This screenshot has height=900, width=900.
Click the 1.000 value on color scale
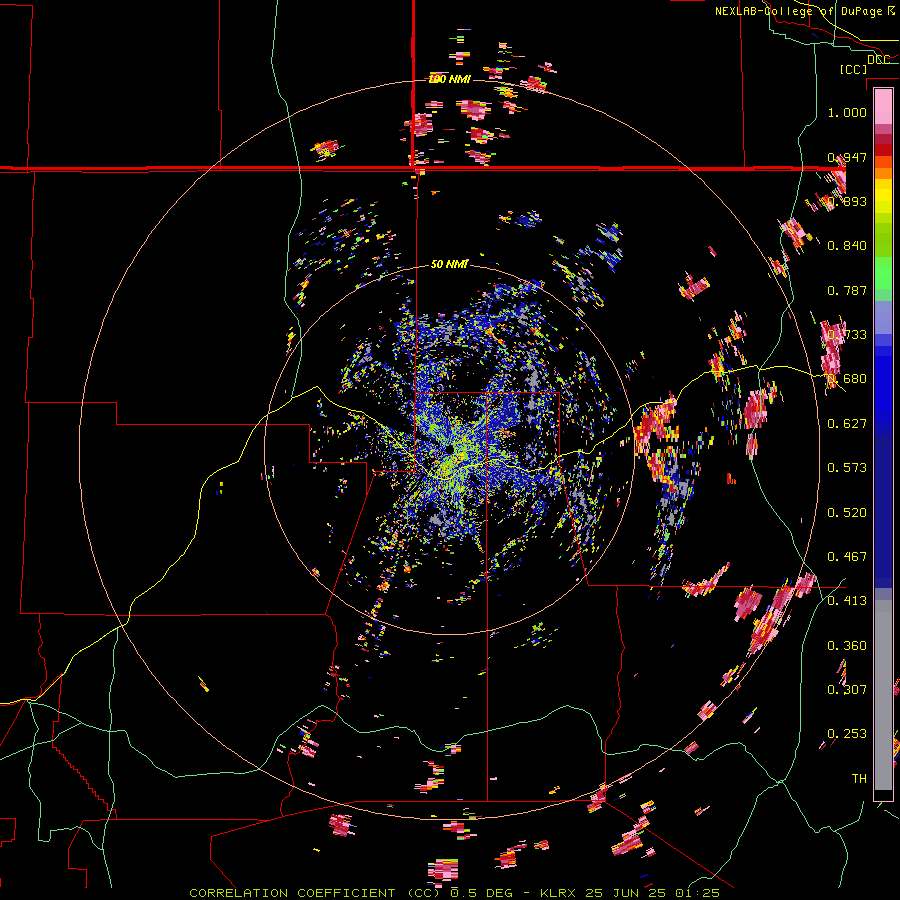tap(847, 112)
